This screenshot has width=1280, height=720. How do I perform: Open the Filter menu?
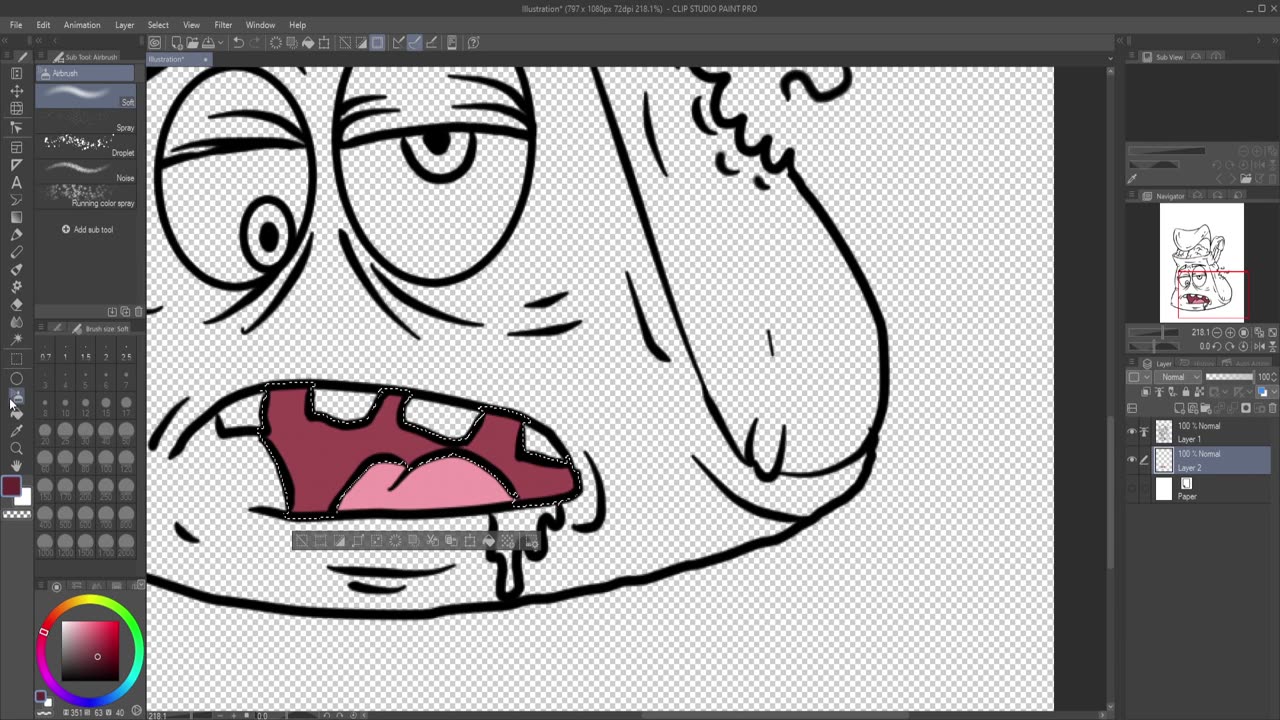tap(223, 24)
